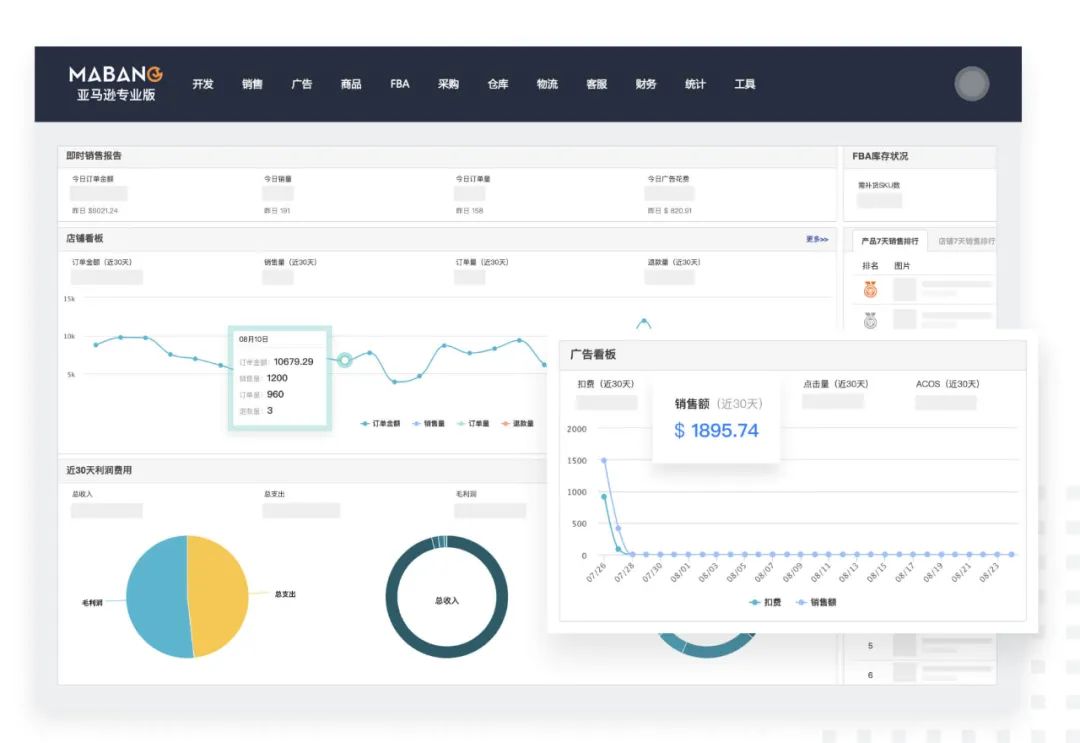Click the silver medal rank icon
The image size is (1080, 743).
pos(870,321)
